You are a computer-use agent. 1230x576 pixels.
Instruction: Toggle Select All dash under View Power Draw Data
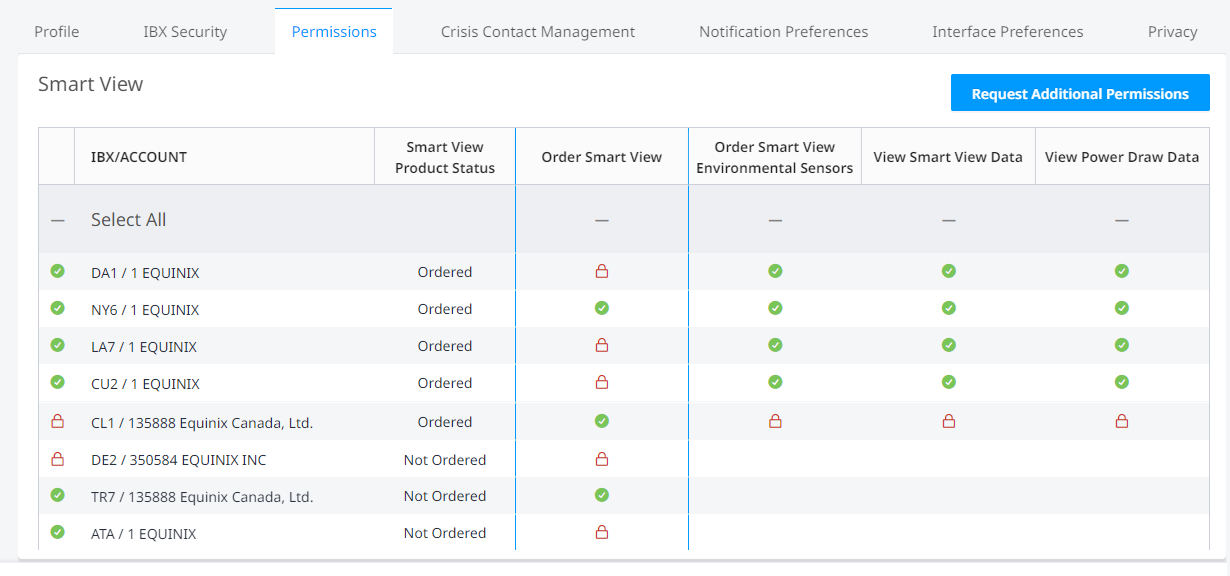1122,220
